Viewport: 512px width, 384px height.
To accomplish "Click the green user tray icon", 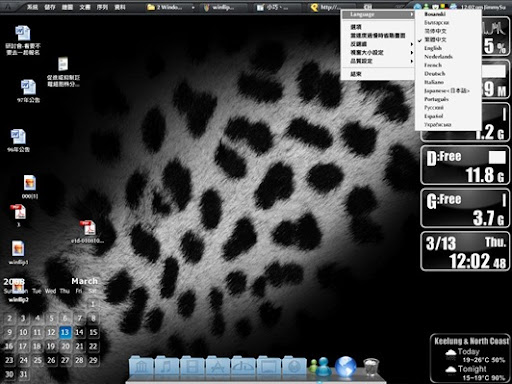I will pyautogui.click(x=426, y=7).
